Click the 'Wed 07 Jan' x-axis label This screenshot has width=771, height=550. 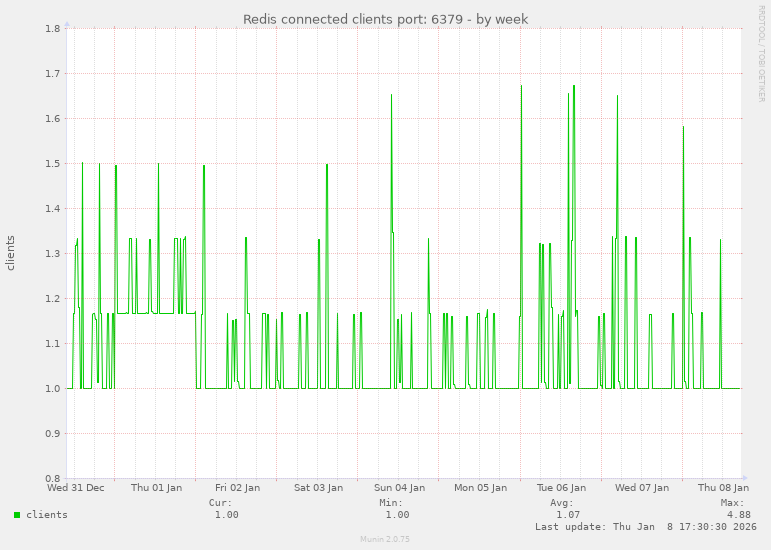(642, 488)
